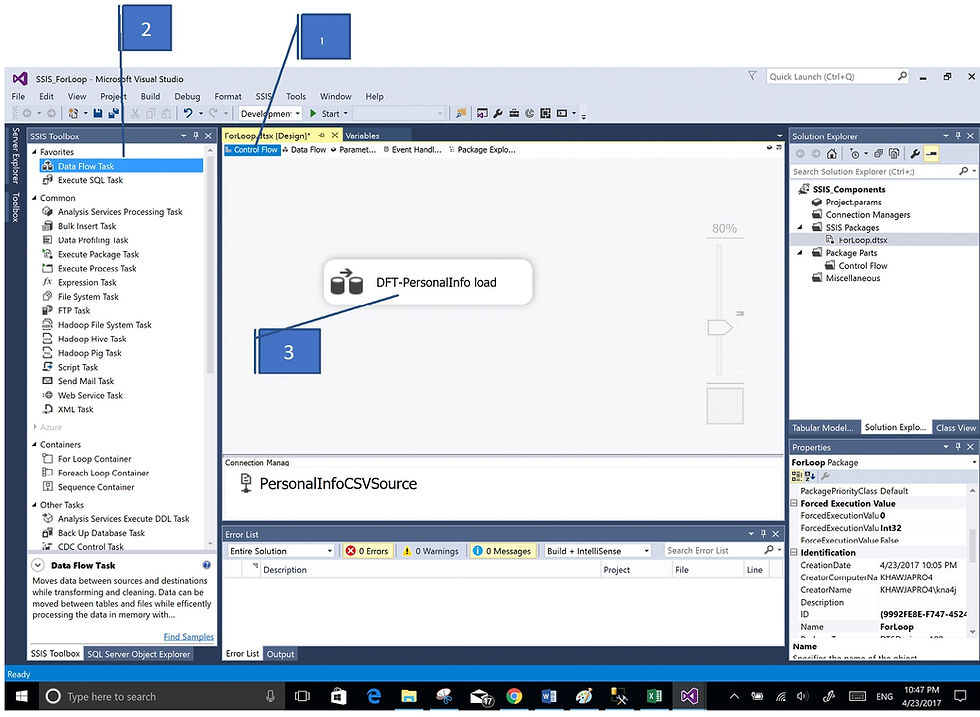Toggle the 0 Warnings filter
This screenshot has width=980, height=717.
coord(431,551)
